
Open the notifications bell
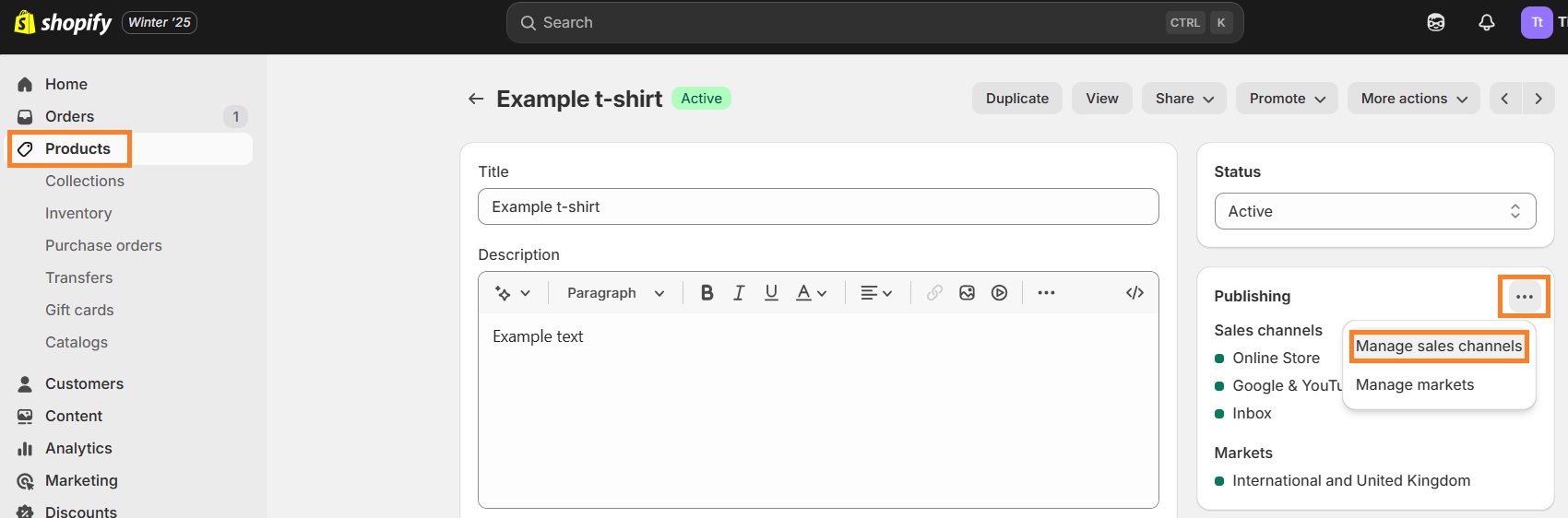(x=1487, y=22)
